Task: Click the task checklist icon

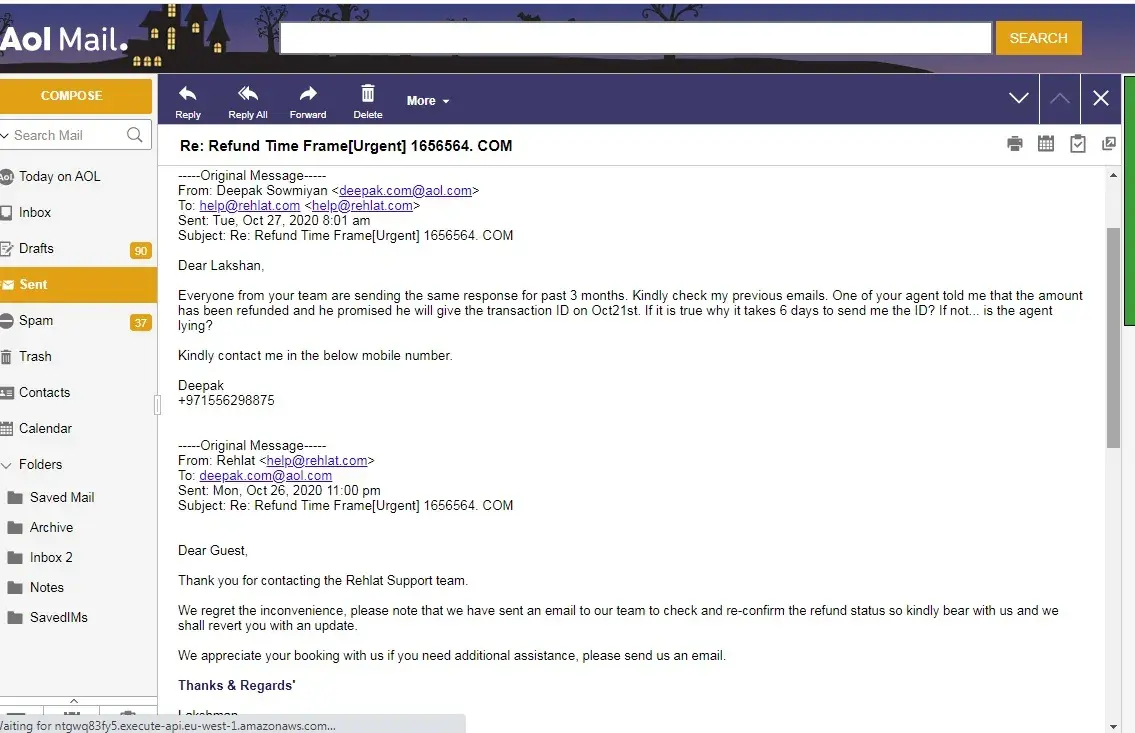Action: pyautogui.click(x=1077, y=144)
